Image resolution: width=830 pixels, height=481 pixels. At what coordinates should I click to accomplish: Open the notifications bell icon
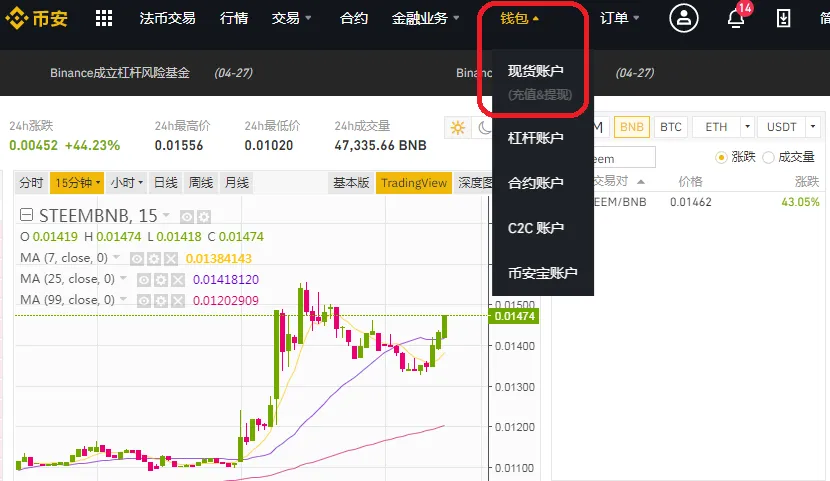pos(735,19)
